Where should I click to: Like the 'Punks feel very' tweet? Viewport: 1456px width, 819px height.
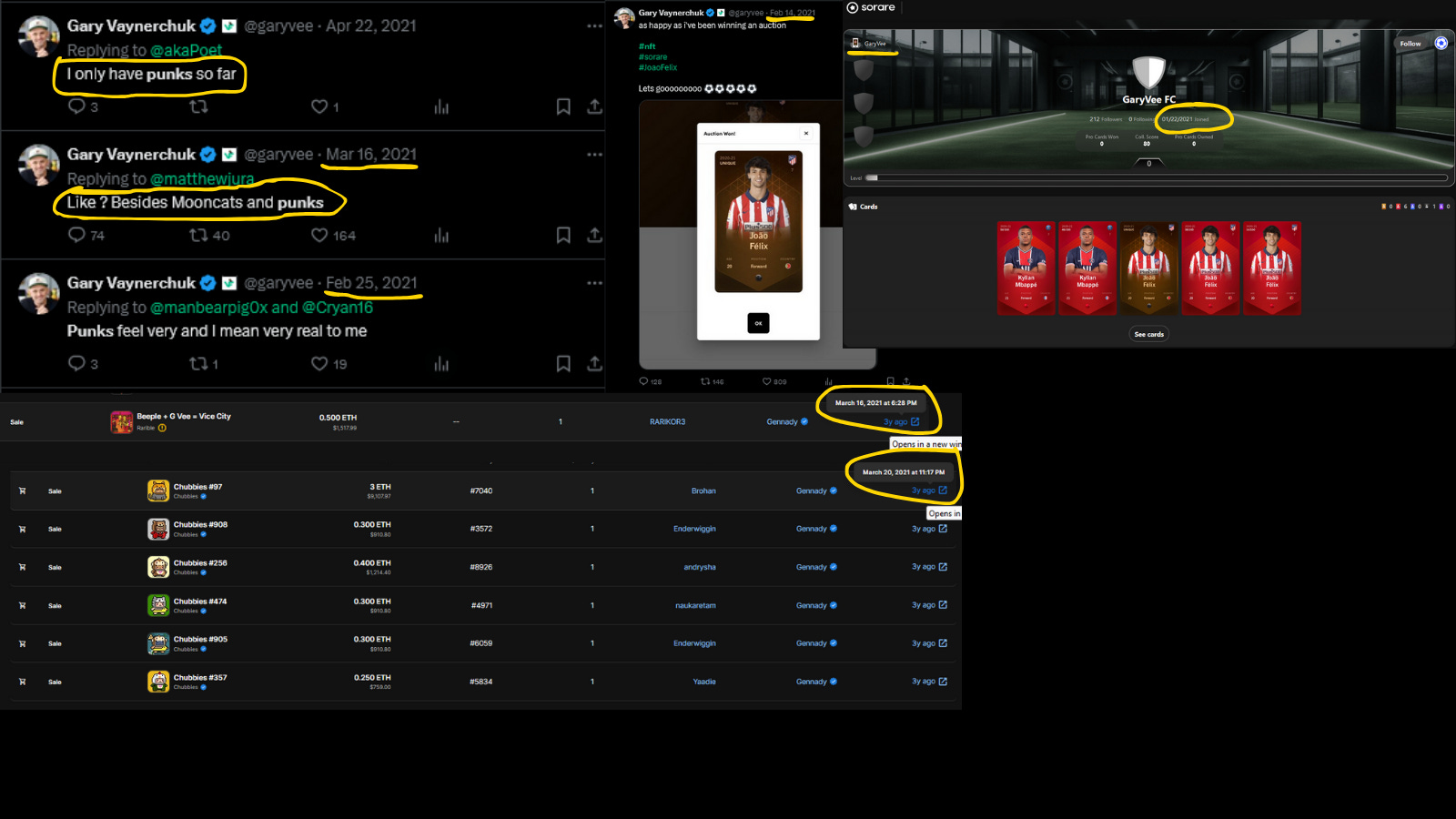(x=319, y=363)
